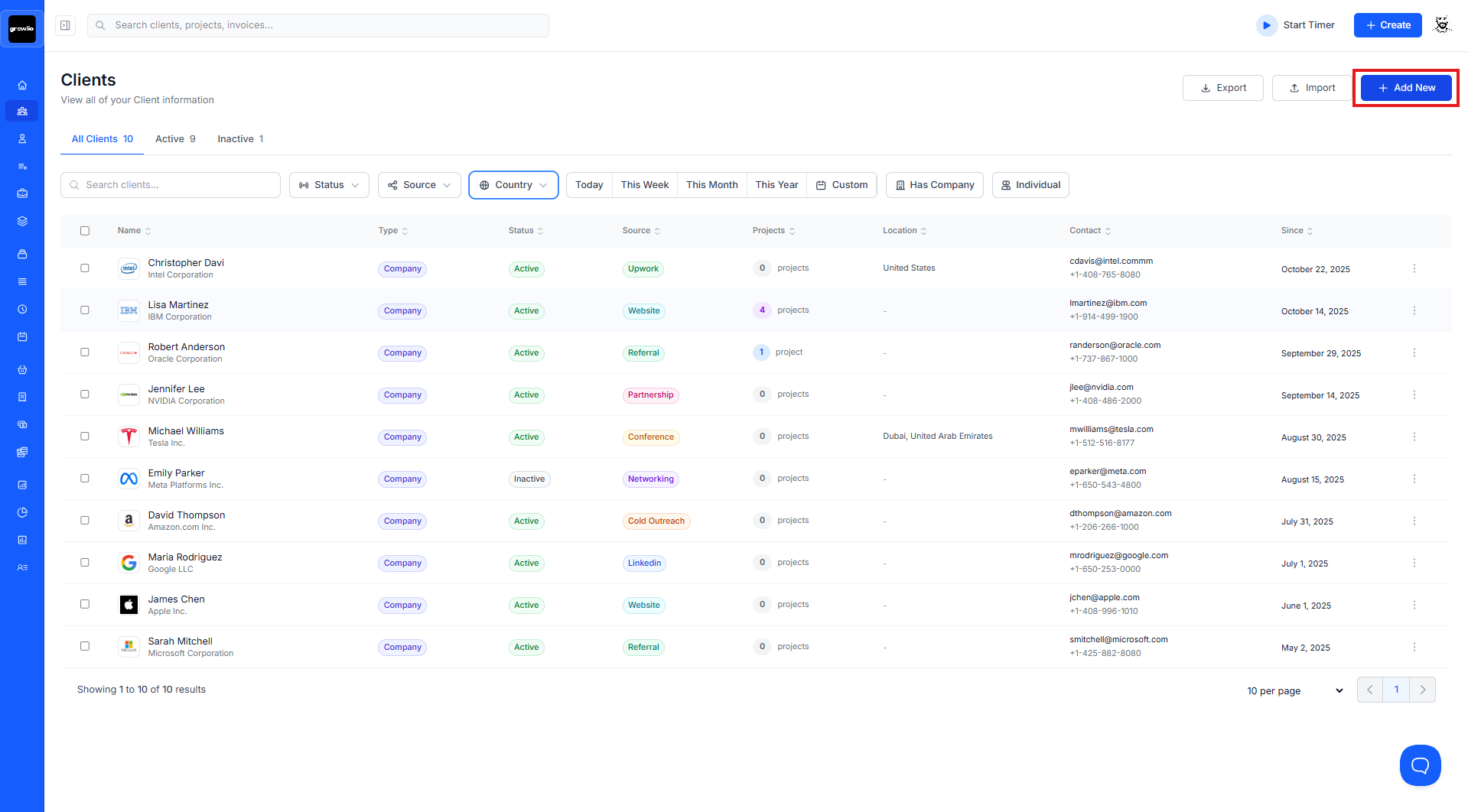Tick the checkbox beside Emily Parker

85,479
